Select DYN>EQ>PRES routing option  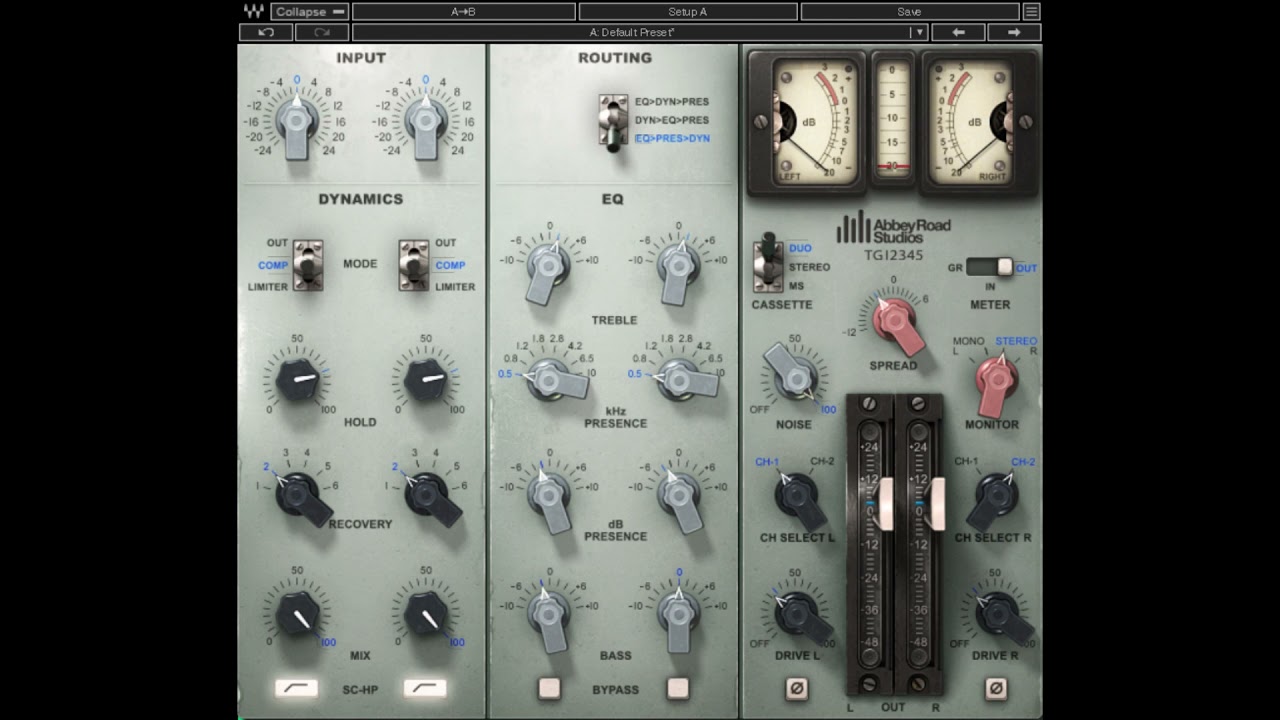click(x=672, y=120)
